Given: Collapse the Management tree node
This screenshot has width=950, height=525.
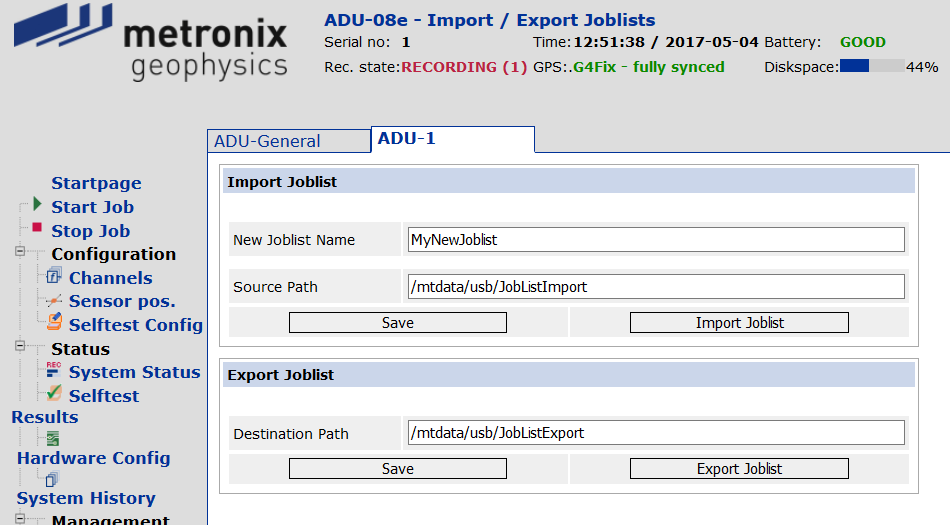Looking at the screenshot, I should tap(20, 518).
